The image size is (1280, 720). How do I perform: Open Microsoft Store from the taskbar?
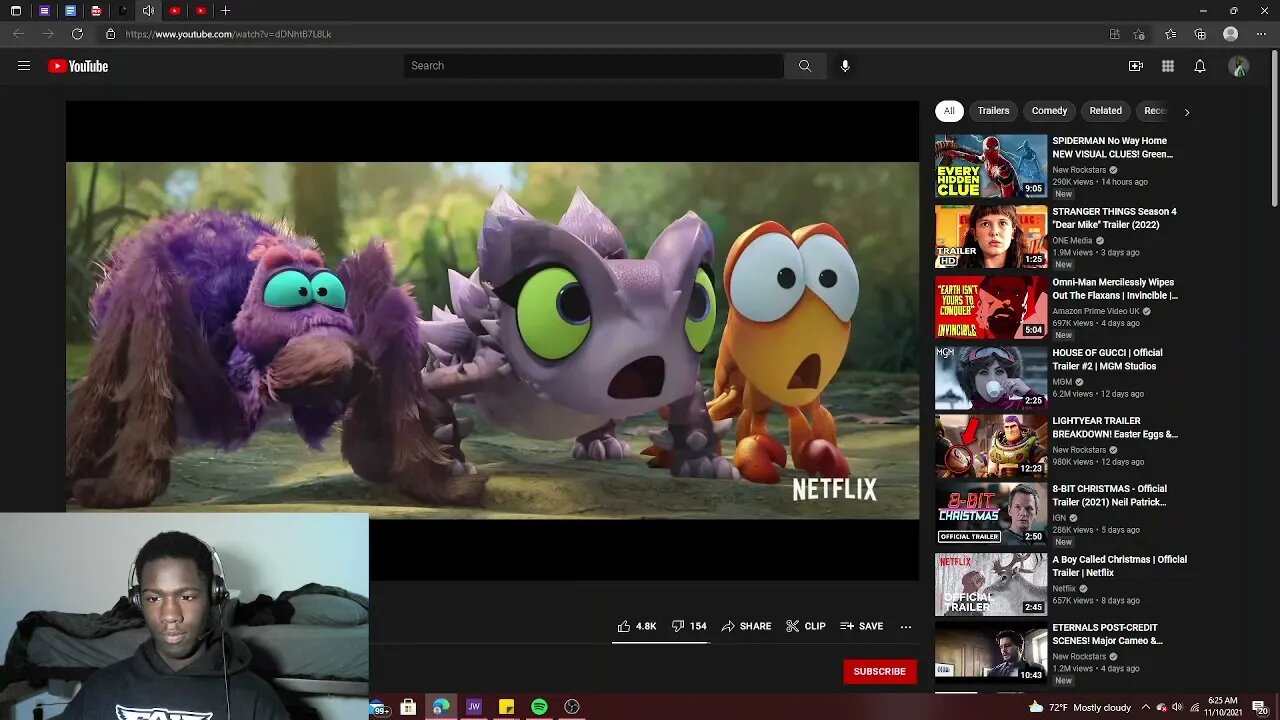click(x=408, y=707)
